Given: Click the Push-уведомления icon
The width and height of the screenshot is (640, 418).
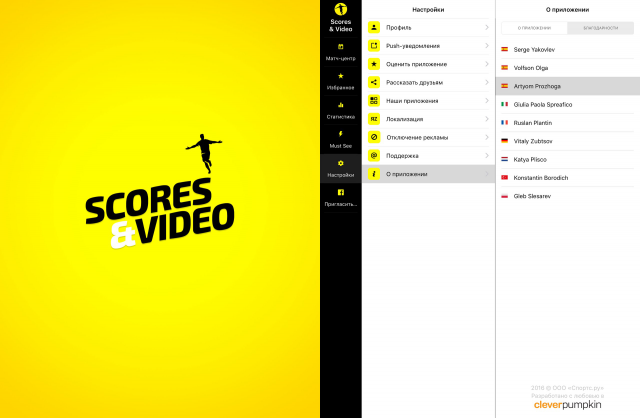Looking at the screenshot, I should [x=374, y=46].
